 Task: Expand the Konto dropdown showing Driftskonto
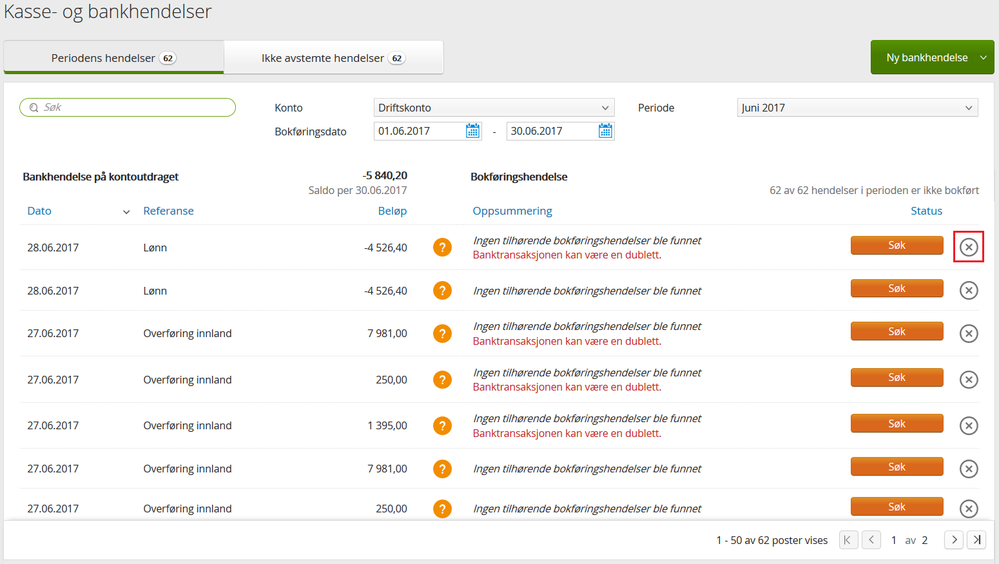pyautogui.click(x=494, y=108)
